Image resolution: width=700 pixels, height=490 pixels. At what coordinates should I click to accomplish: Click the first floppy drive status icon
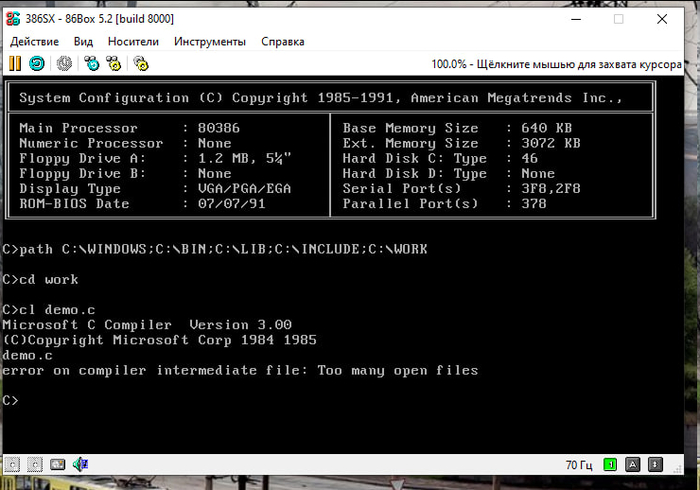coord(13,464)
